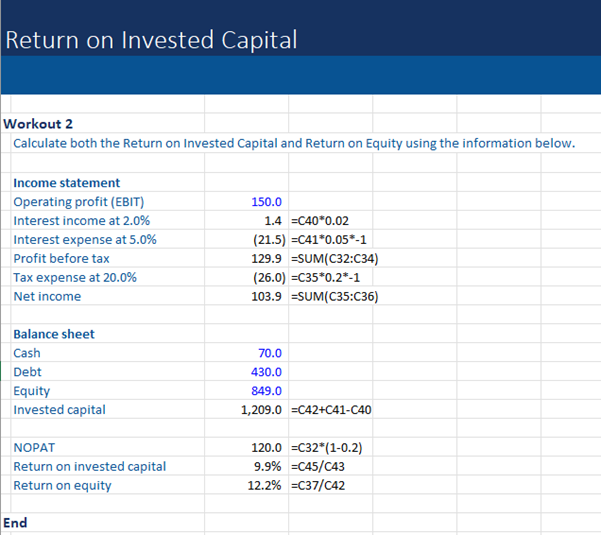The image size is (601, 535).
Task: Click the NOPAT value 120.0 cell
Action: (266, 448)
